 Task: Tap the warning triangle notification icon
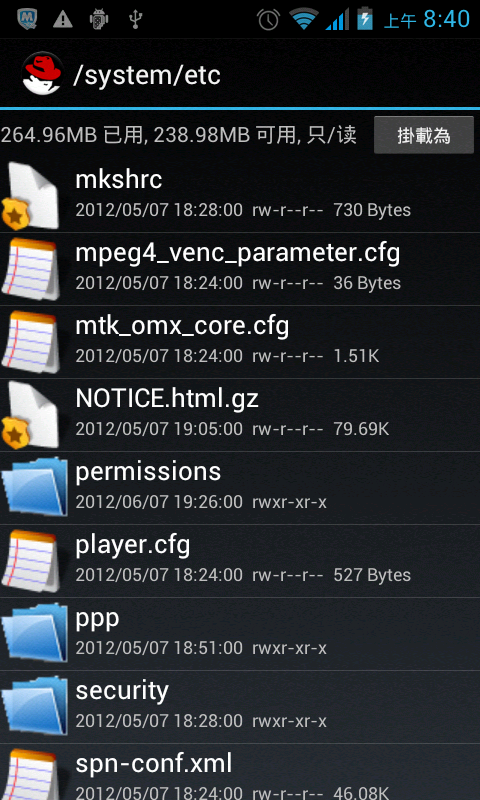click(63, 19)
